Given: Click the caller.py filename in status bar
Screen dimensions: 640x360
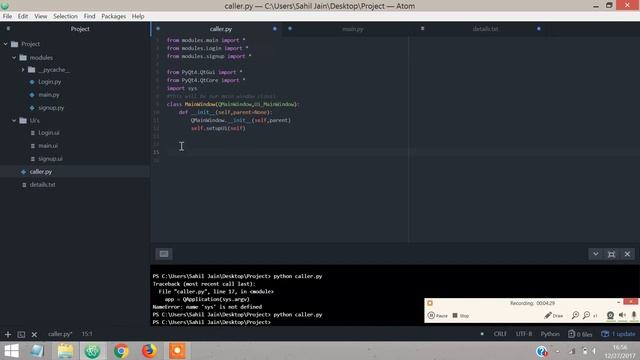Looking at the screenshot, I should pyautogui.click(x=60, y=334).
